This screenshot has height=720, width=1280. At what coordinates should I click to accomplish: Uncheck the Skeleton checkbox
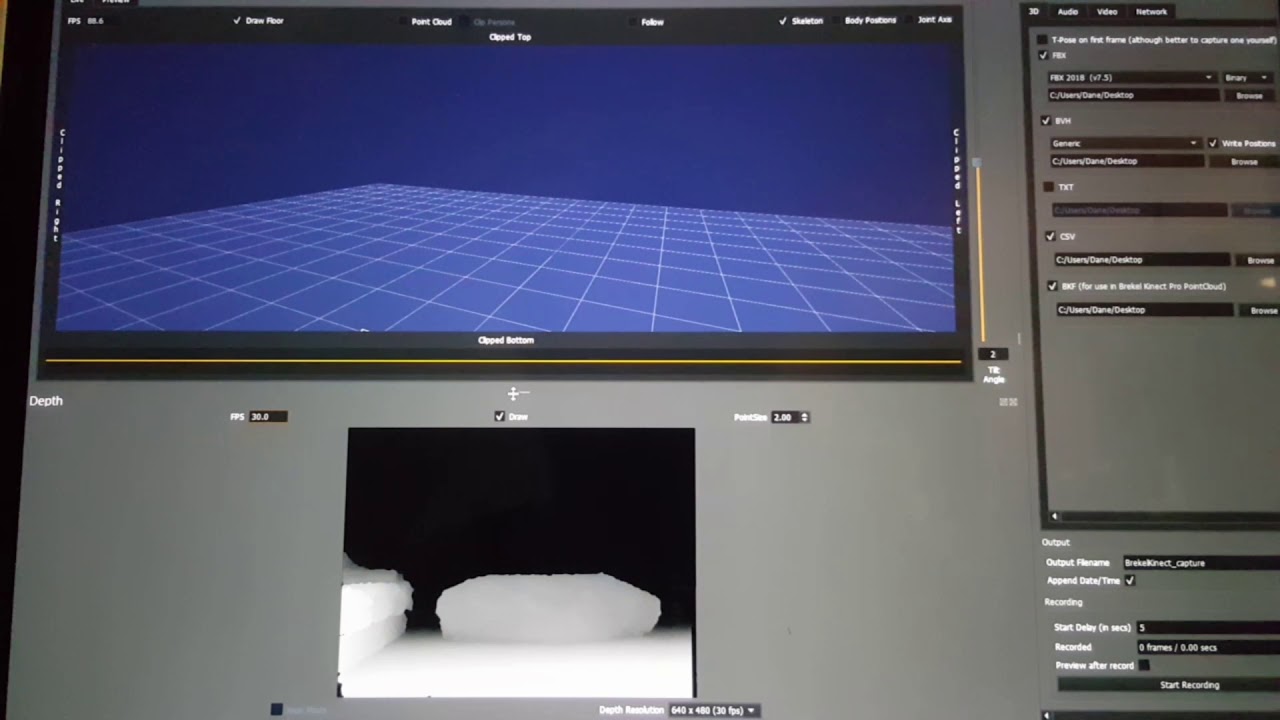tap(783, 20)
